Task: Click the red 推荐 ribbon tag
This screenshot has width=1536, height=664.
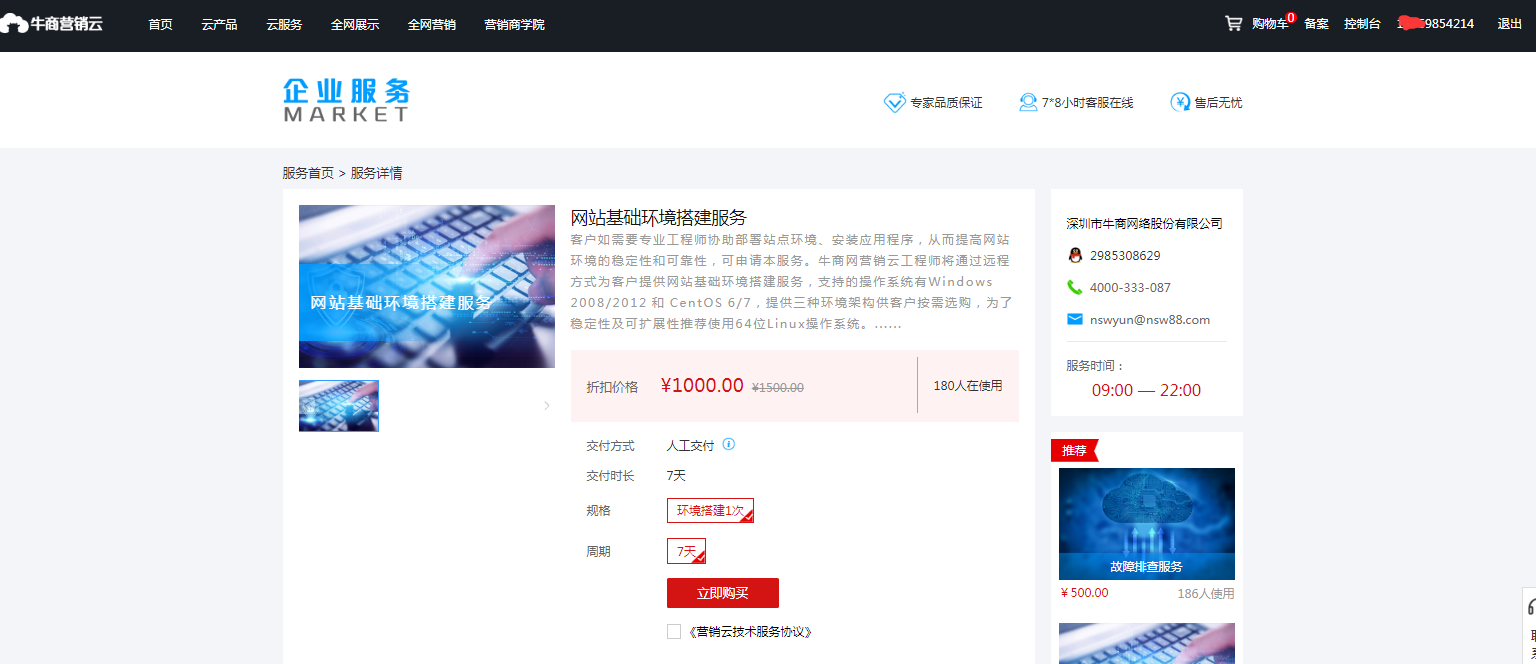Action: click(x=1075, y=451)
